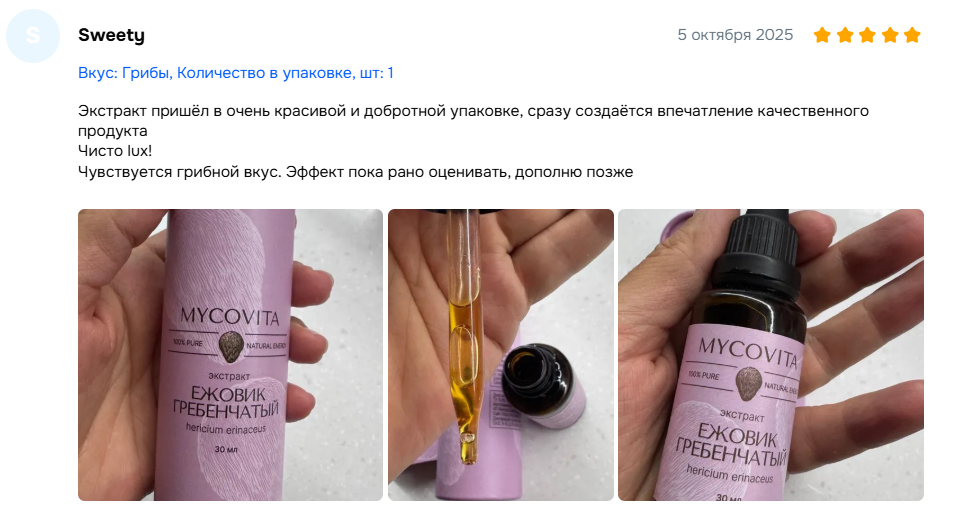
Task: Open the dark bottle label photo
Action: pos(771,355)
